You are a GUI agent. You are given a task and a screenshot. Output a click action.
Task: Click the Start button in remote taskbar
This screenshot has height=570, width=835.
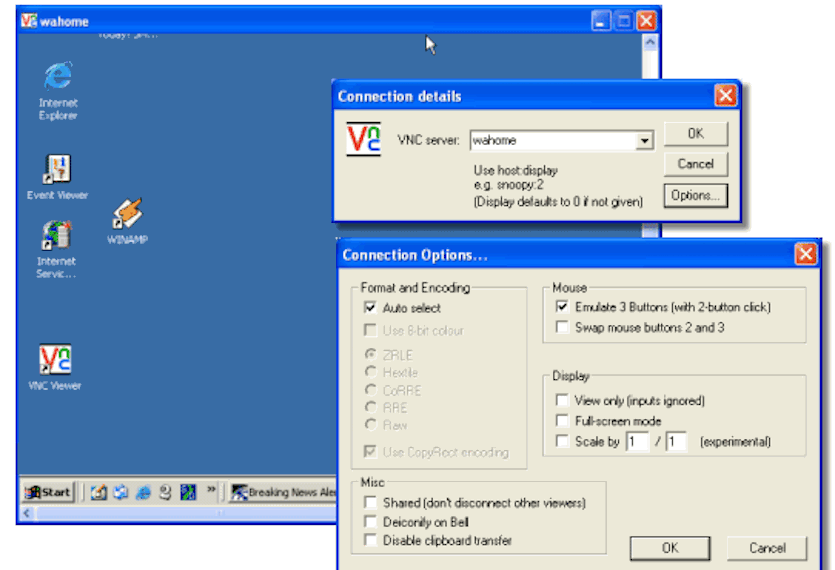(x=48, y=492)
